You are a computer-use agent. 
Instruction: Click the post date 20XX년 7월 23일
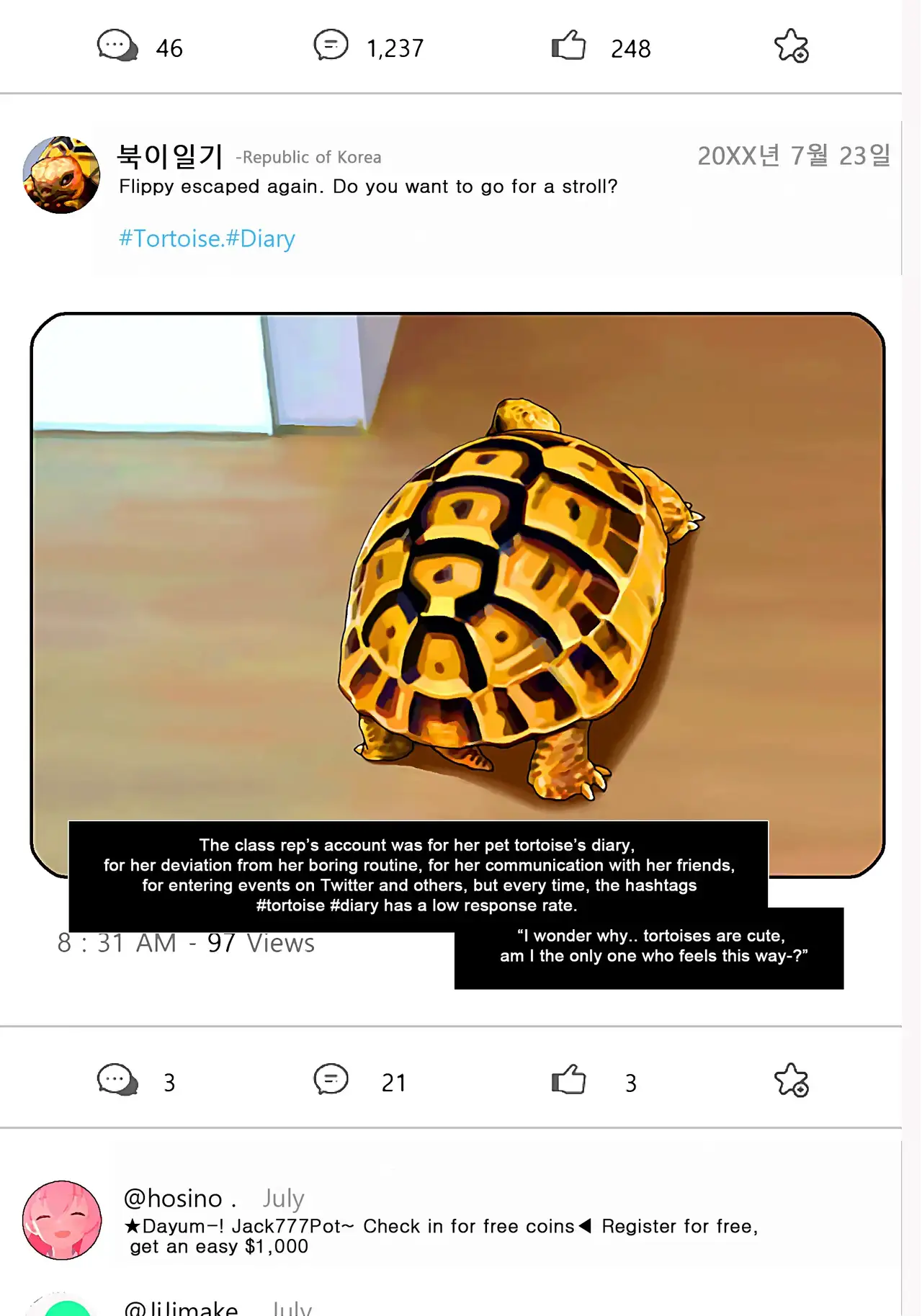tap(794, 156)
